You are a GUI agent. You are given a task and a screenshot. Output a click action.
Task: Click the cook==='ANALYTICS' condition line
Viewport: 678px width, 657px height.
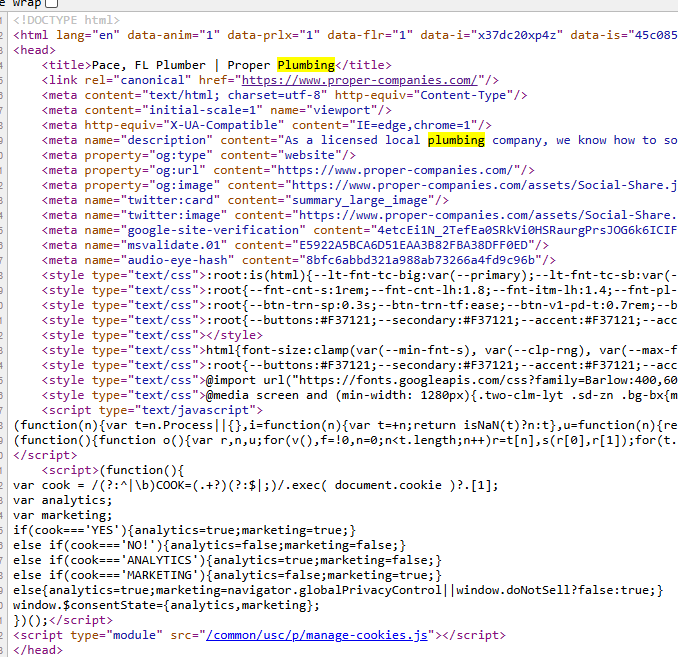pyautogui.click(x=227, y=560)
